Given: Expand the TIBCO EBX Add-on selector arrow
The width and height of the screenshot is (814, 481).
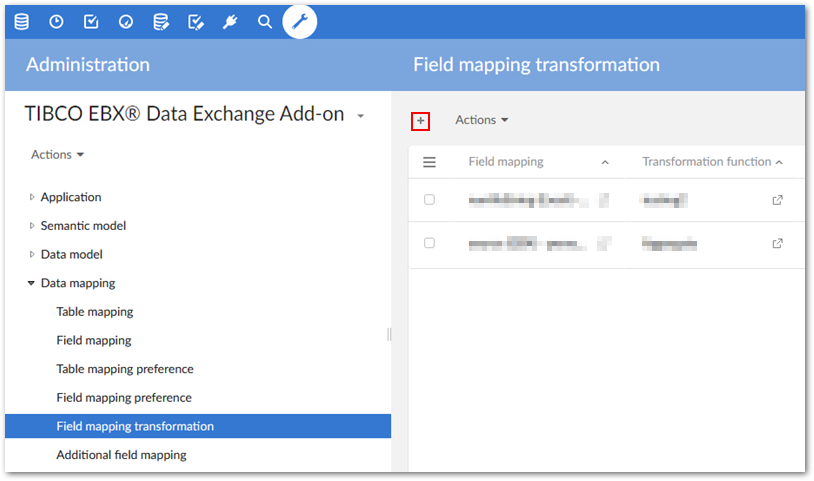Looking at the screenshot, I should [360, 116].
